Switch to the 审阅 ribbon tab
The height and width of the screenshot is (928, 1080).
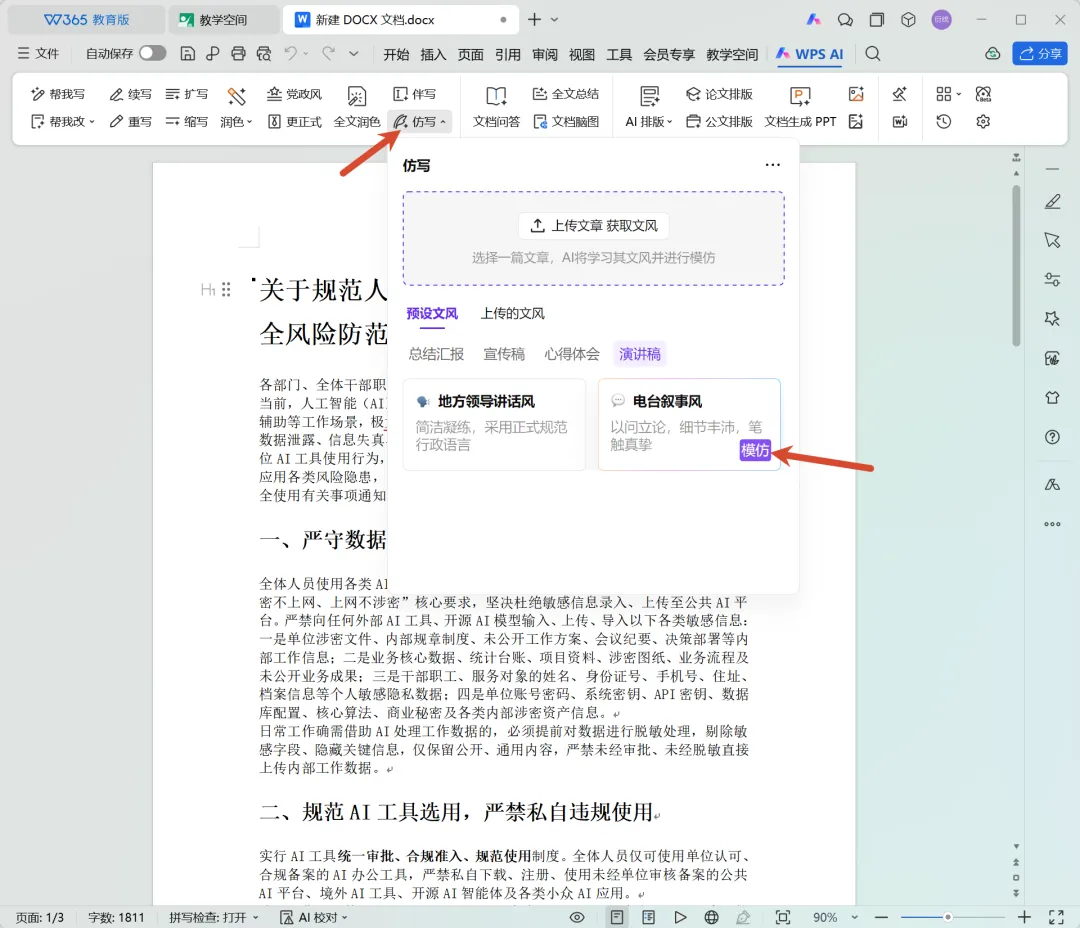click(x=545, y=54)
